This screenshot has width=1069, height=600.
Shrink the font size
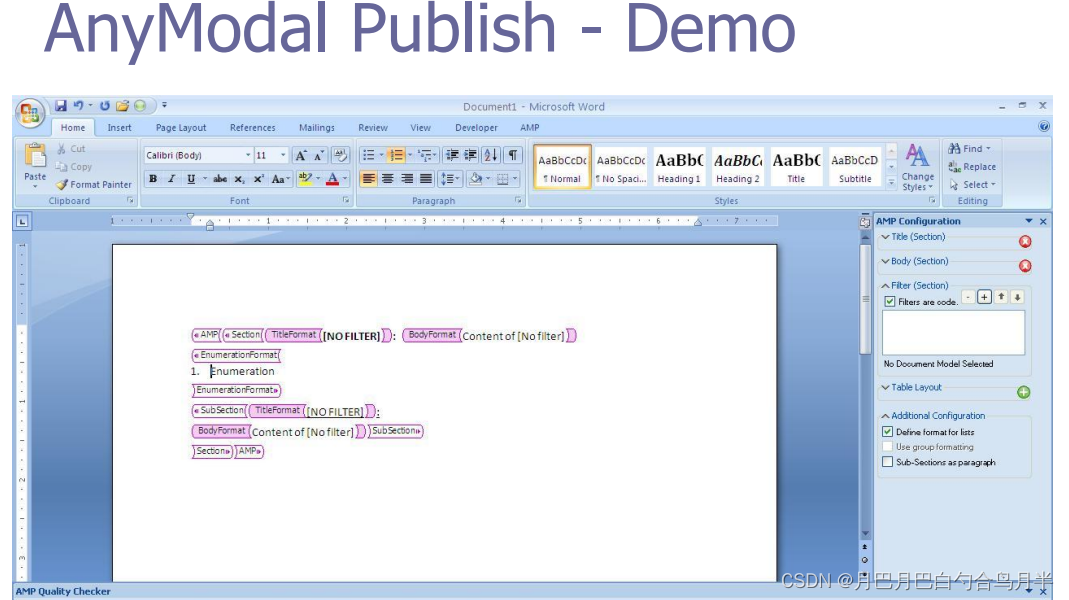coord(318,155)
